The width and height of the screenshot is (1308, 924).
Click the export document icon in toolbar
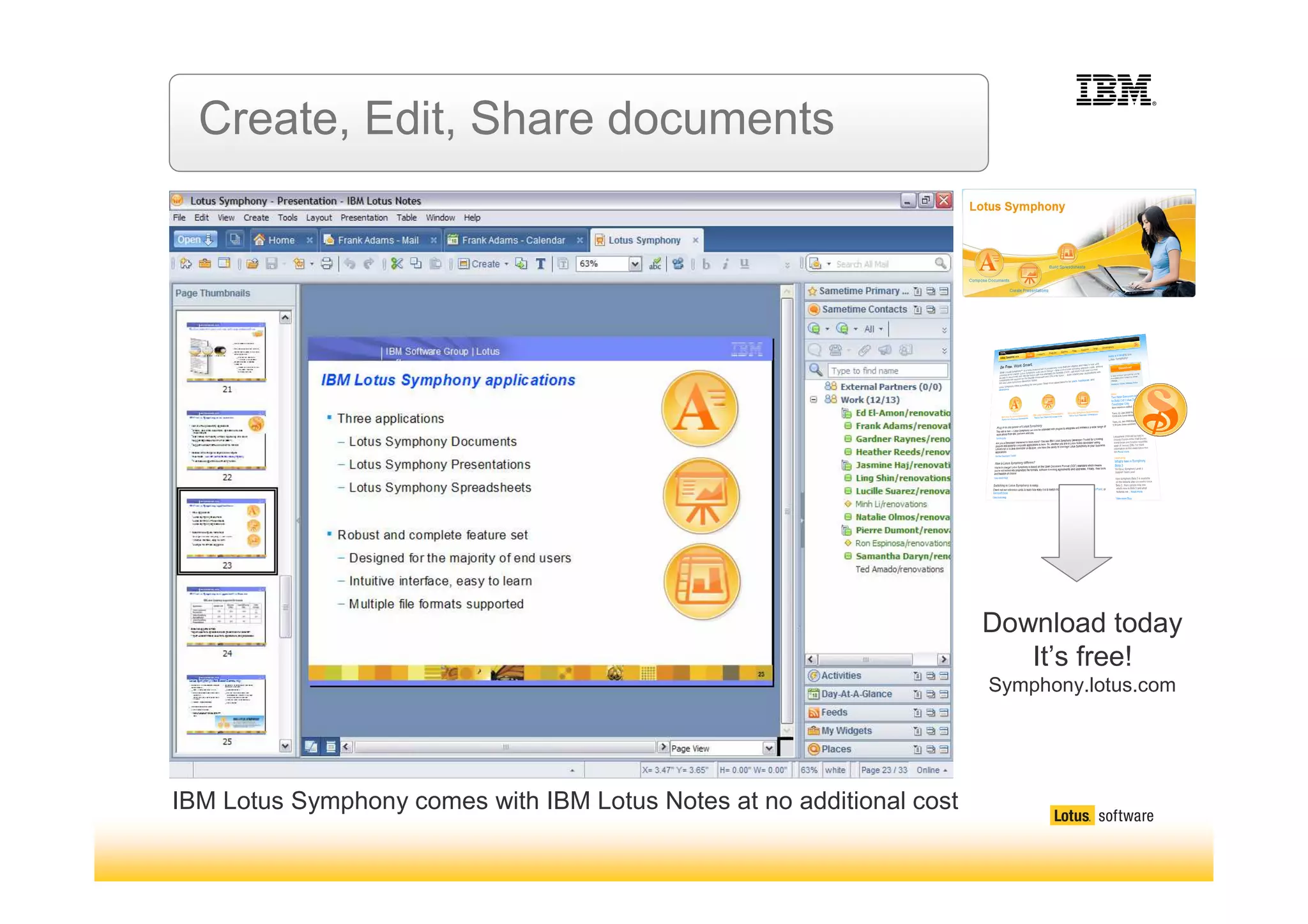[x=298, y=263]
